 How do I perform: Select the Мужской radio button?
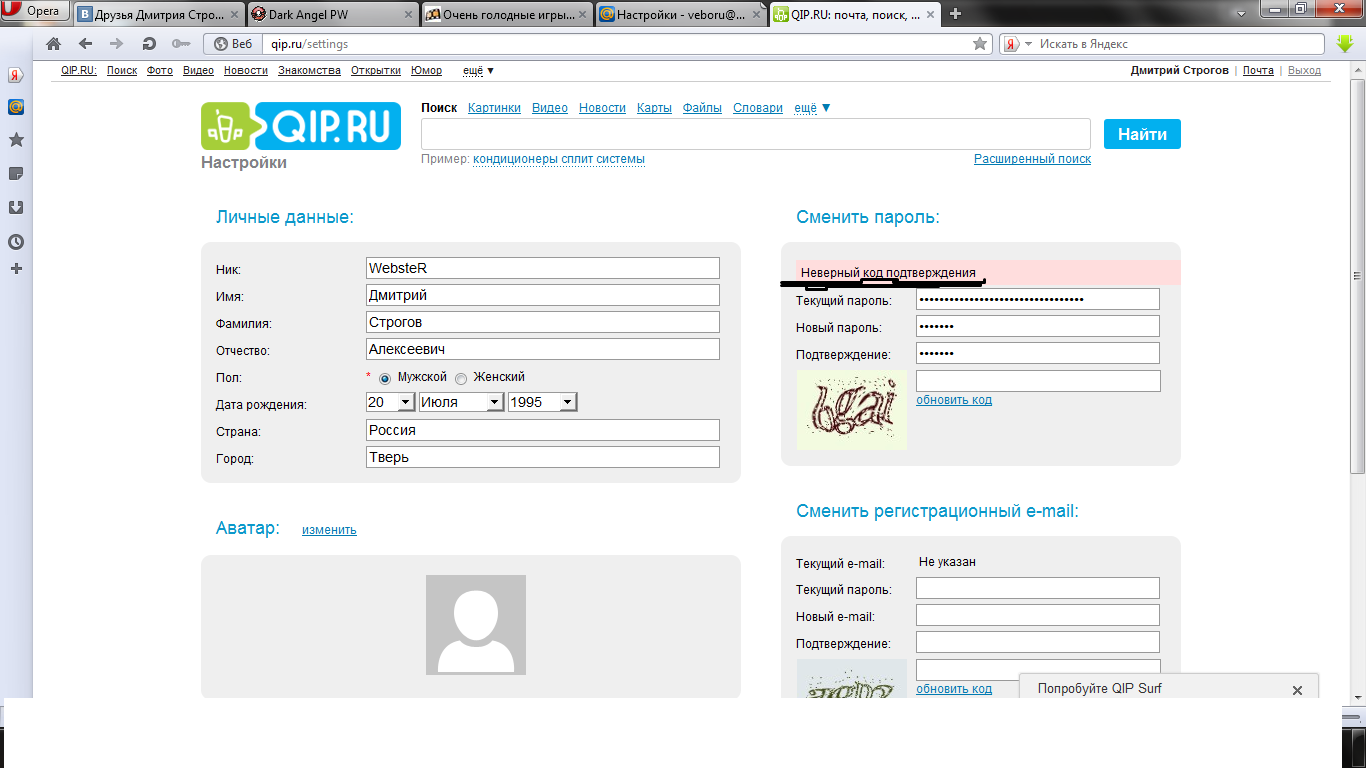click(385, 378)
